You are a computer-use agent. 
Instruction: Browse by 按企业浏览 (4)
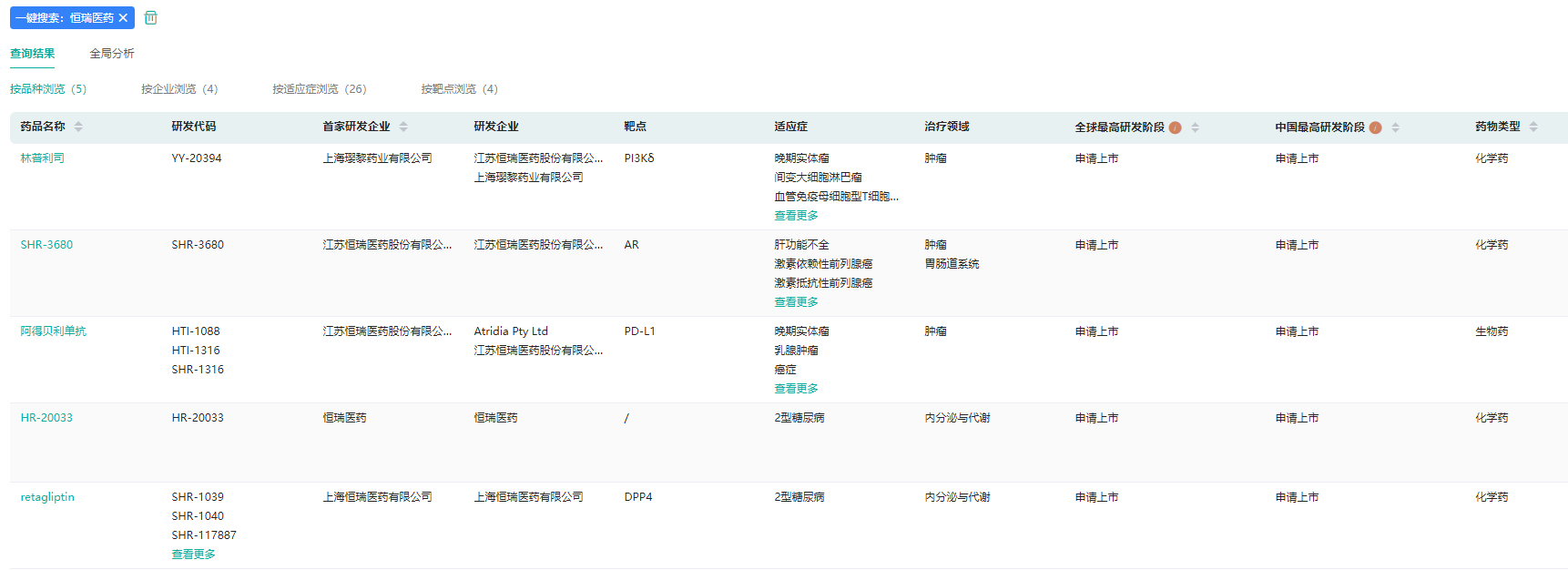point(179,89)
